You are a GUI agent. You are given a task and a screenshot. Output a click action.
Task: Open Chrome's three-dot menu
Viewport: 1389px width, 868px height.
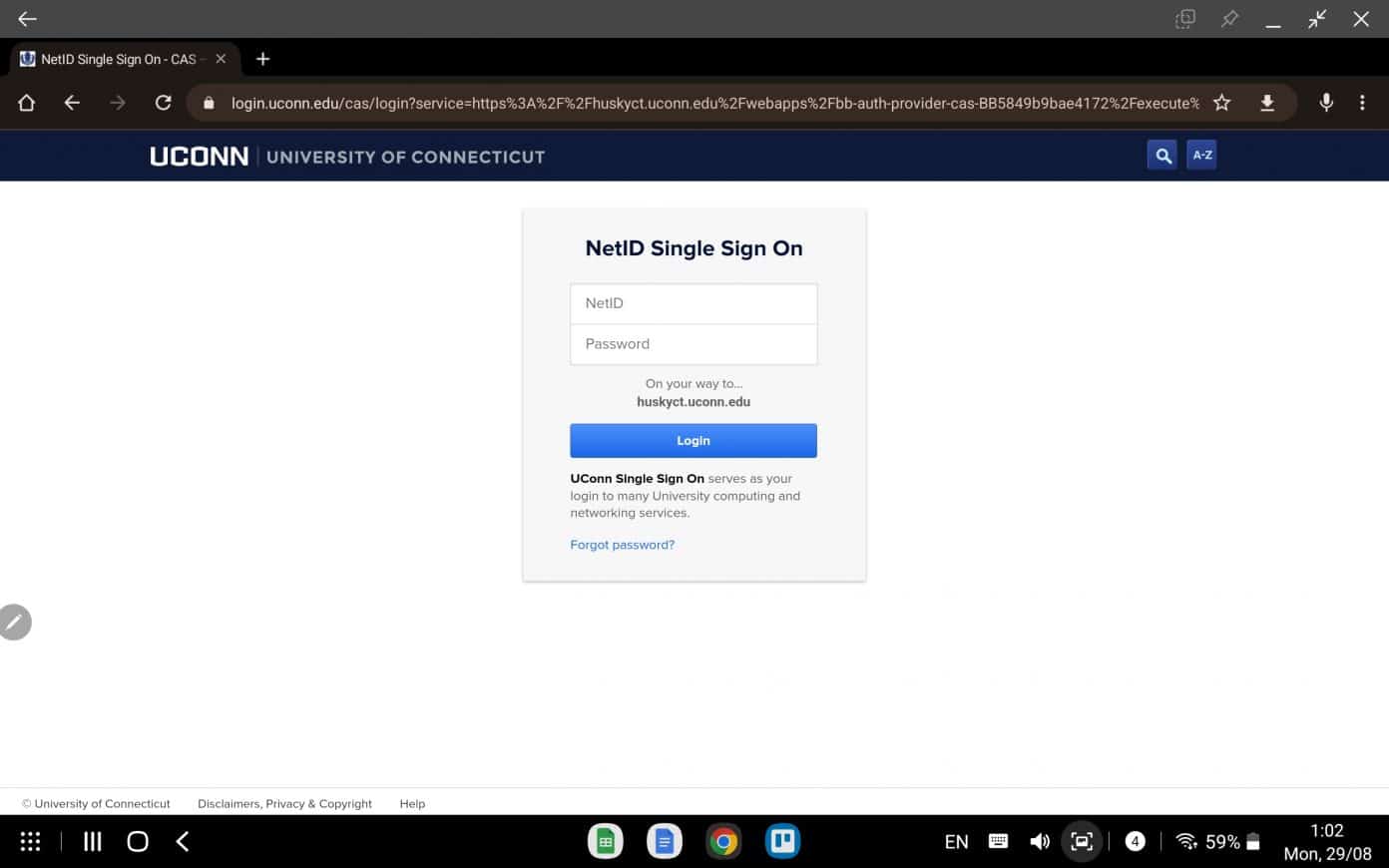pyautogui.click(x=1362, y=102)
